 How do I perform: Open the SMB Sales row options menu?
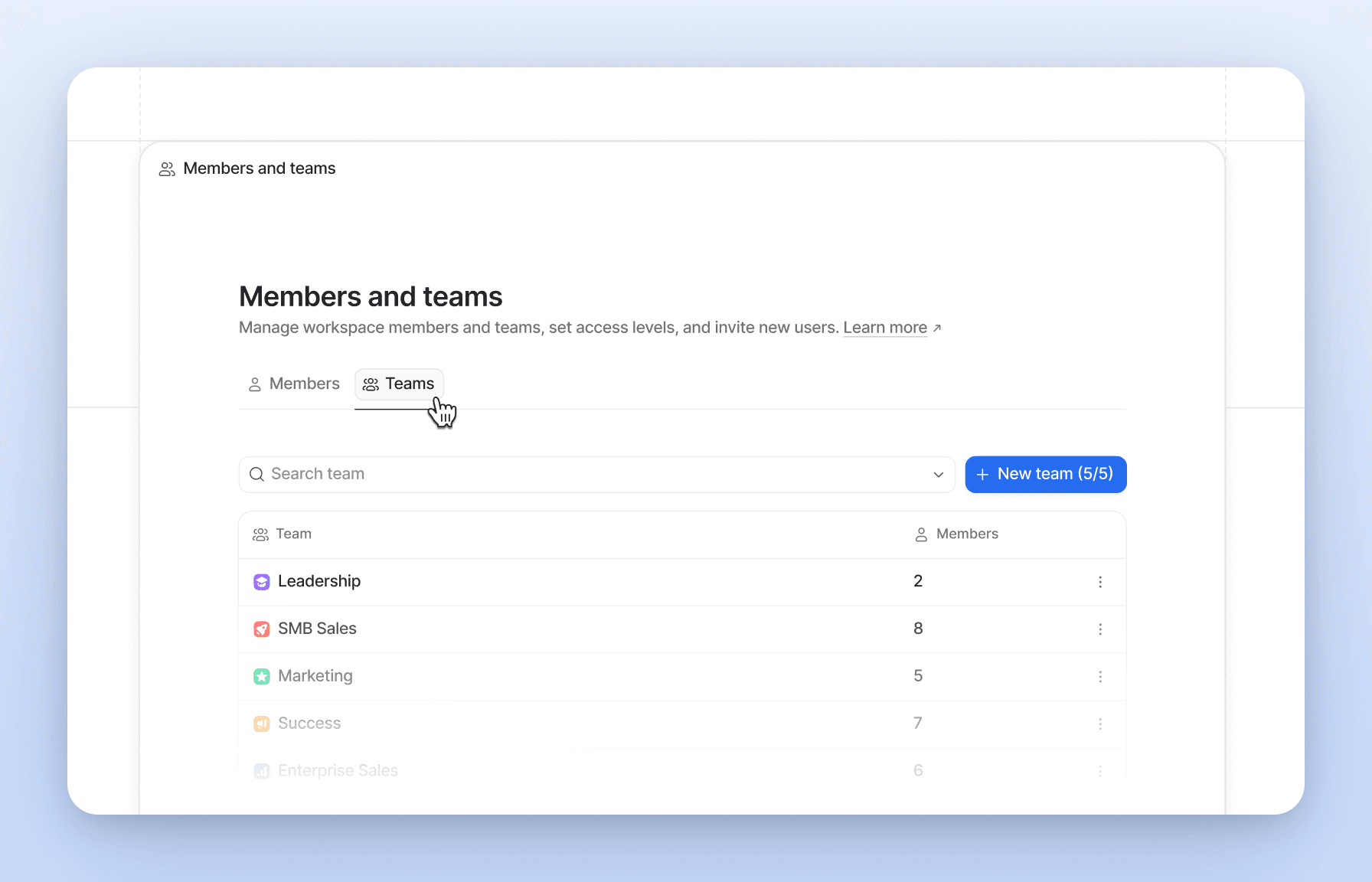[1100, 629]
